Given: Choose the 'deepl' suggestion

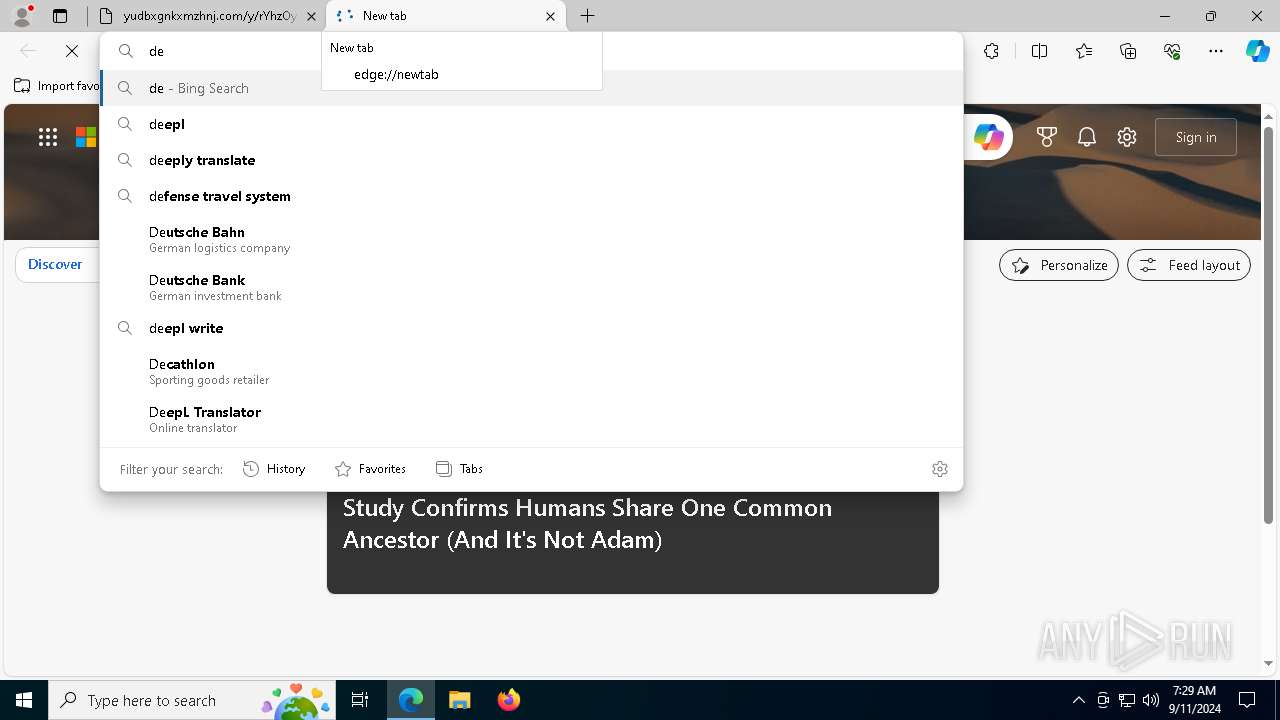Looking at the screenshot, I should pos(531,124).
